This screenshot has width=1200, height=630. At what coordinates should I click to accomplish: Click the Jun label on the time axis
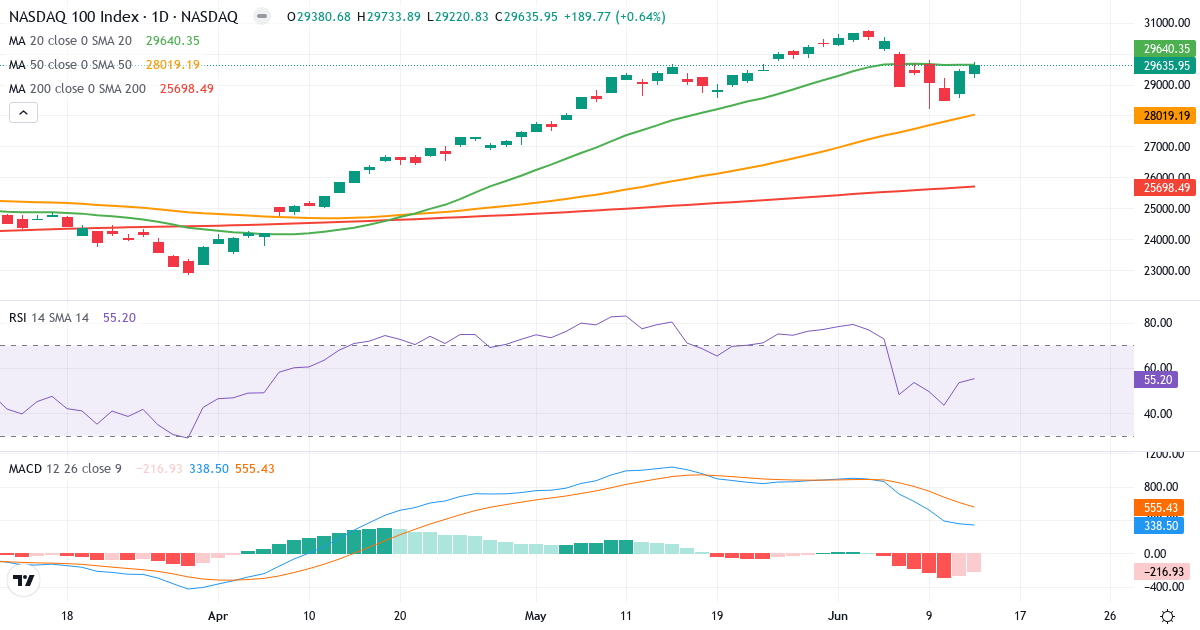pos(838,617)
